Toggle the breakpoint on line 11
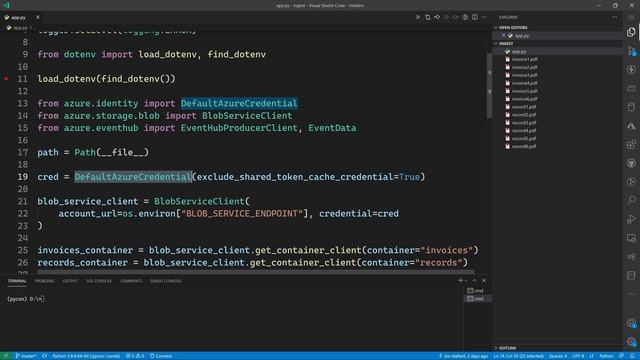 7,79
